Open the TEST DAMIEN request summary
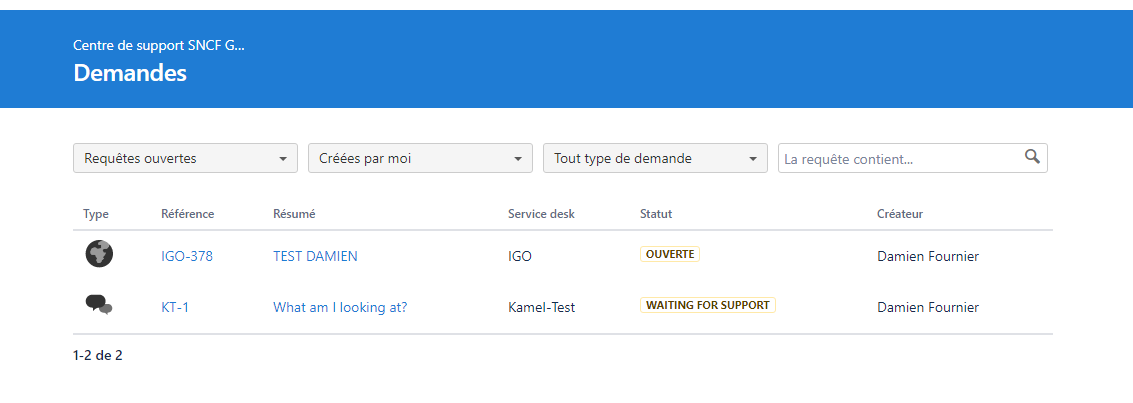 coord(315,256)
